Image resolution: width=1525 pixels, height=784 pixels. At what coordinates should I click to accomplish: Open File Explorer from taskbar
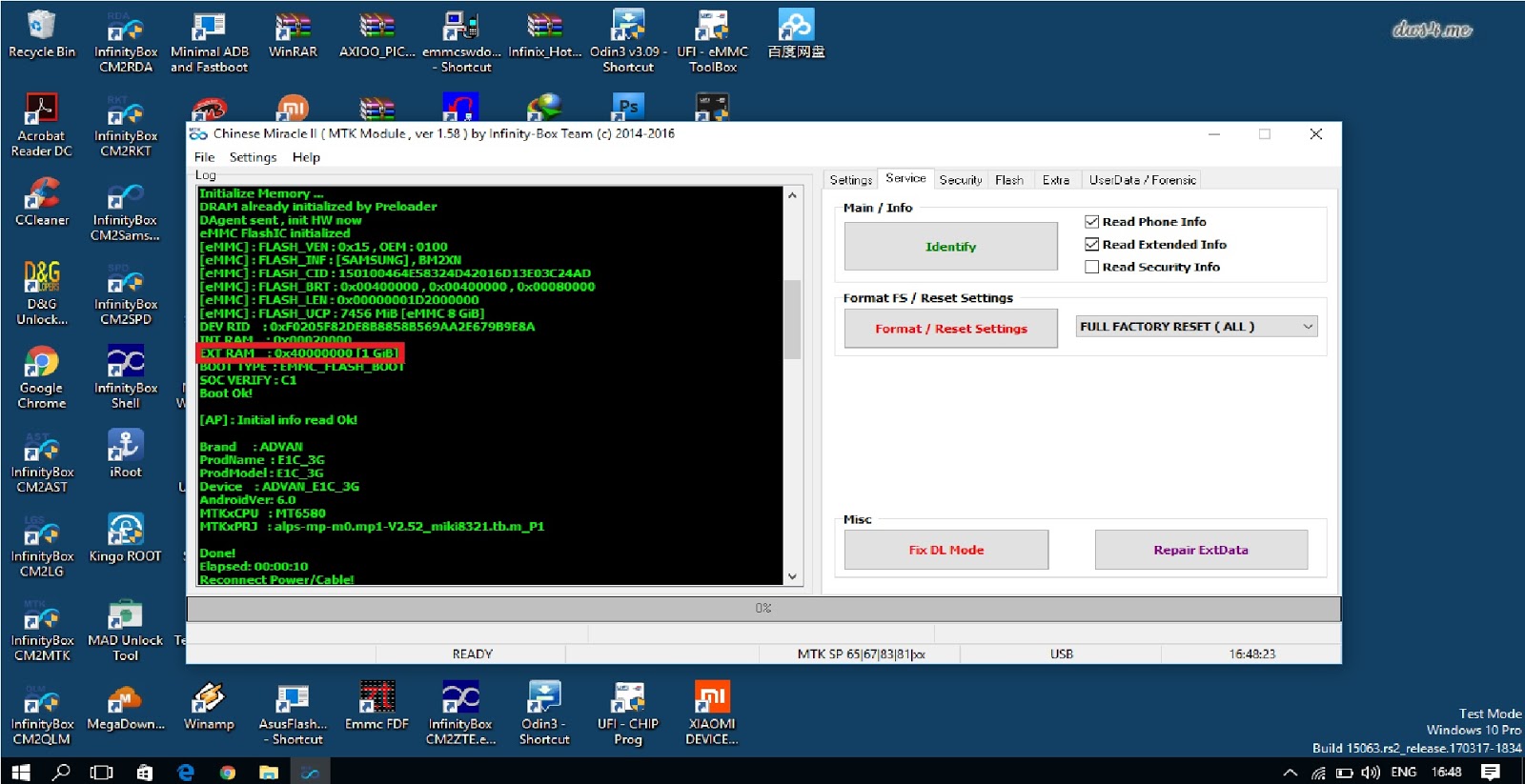(x=269, y=772)
